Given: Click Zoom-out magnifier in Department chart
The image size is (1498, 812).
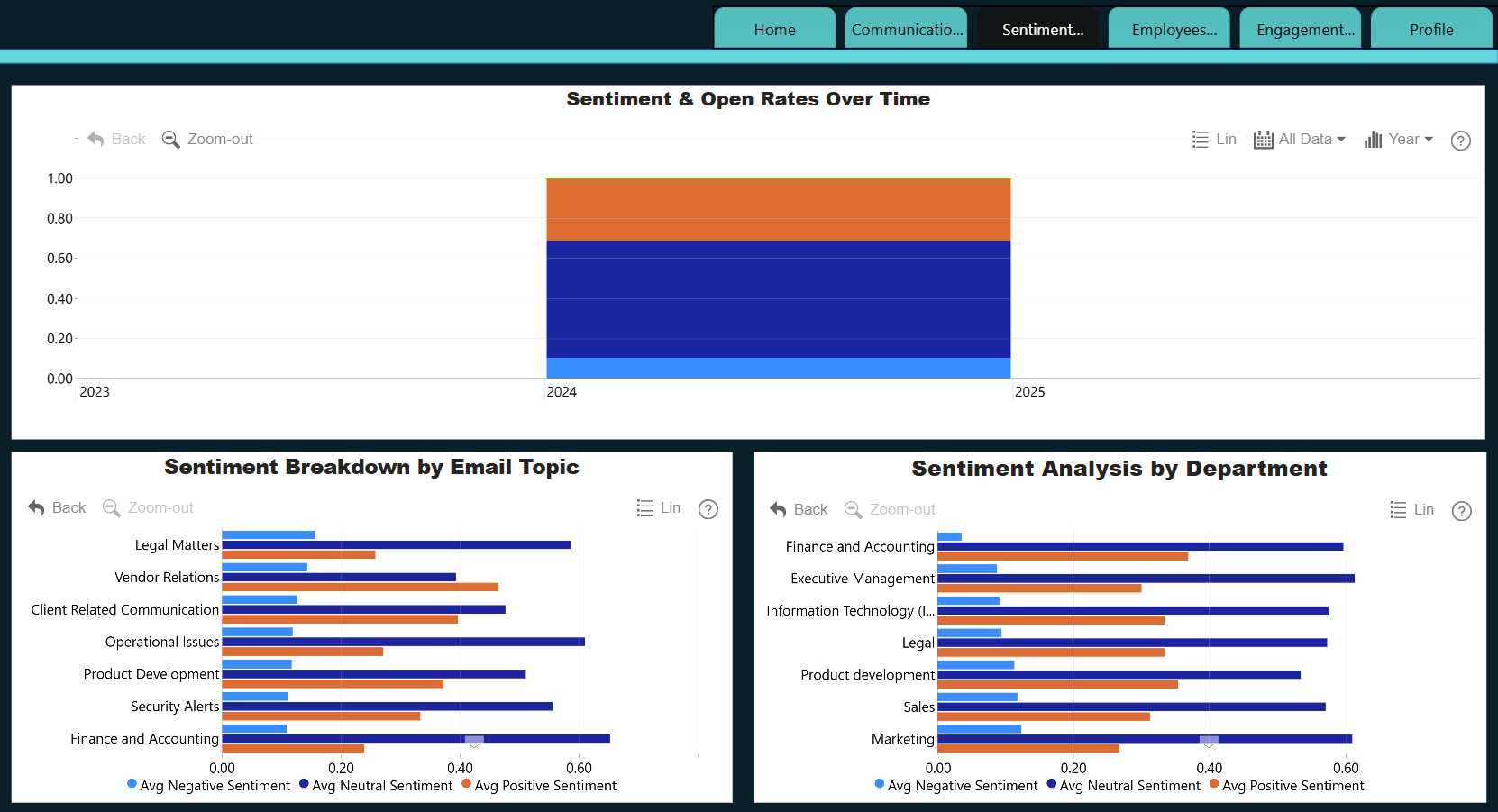Looking at the screenshot, I should coord(853,509).
